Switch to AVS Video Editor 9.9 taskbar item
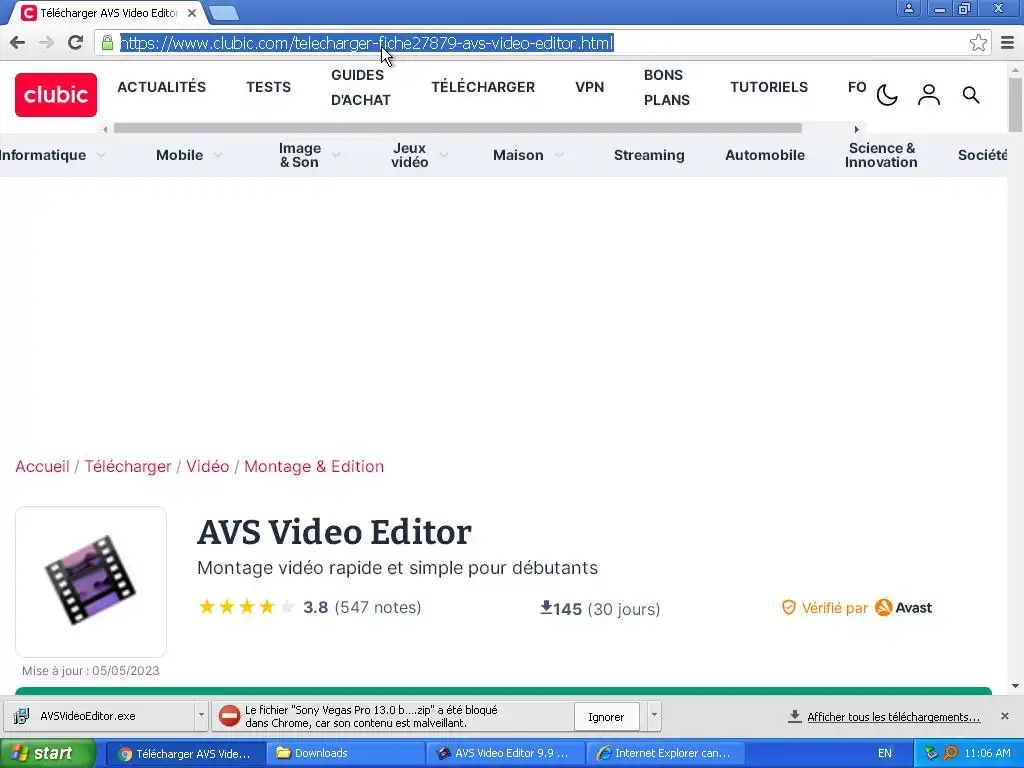 click(505, 753)
